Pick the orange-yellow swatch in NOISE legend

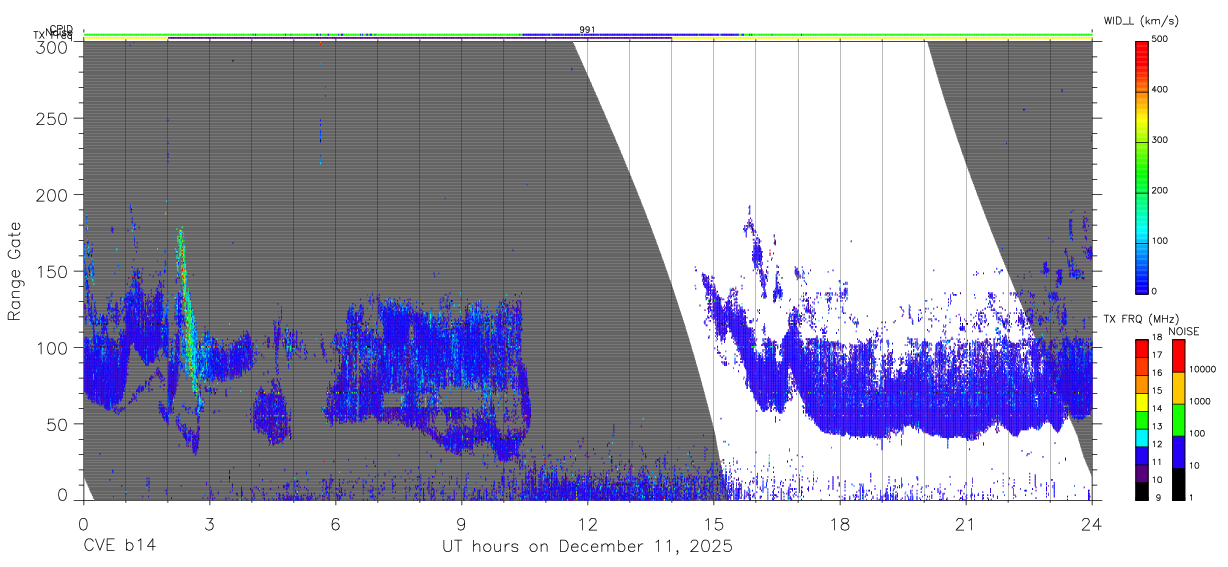click(1177, 387)
